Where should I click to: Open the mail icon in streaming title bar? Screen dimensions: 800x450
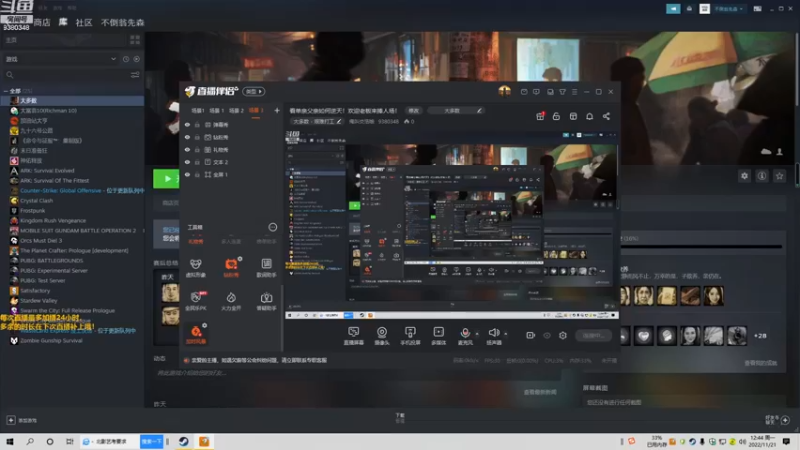click(524, 92)
